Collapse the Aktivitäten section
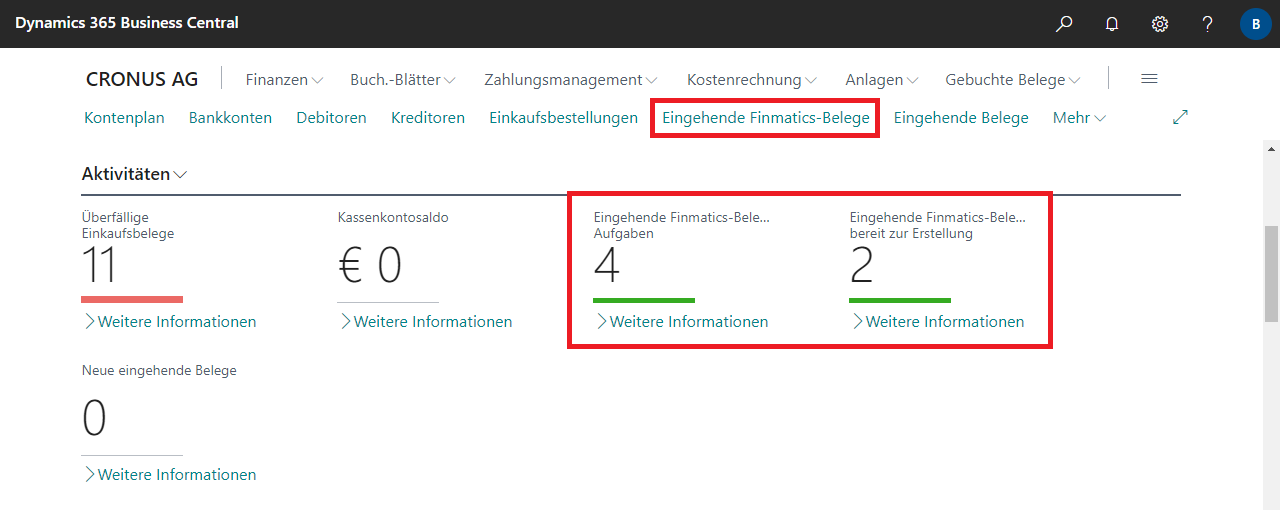 [134, 174]
